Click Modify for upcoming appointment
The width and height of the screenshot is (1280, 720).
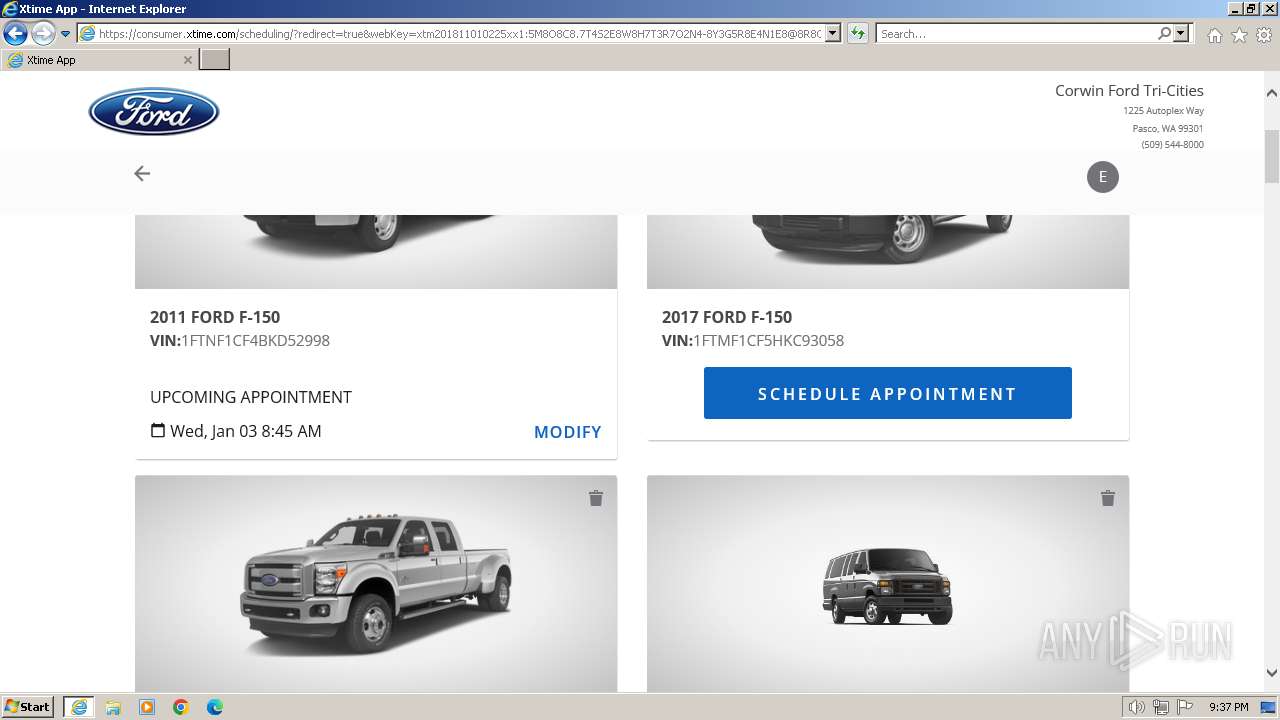click(x=568, y=432)
